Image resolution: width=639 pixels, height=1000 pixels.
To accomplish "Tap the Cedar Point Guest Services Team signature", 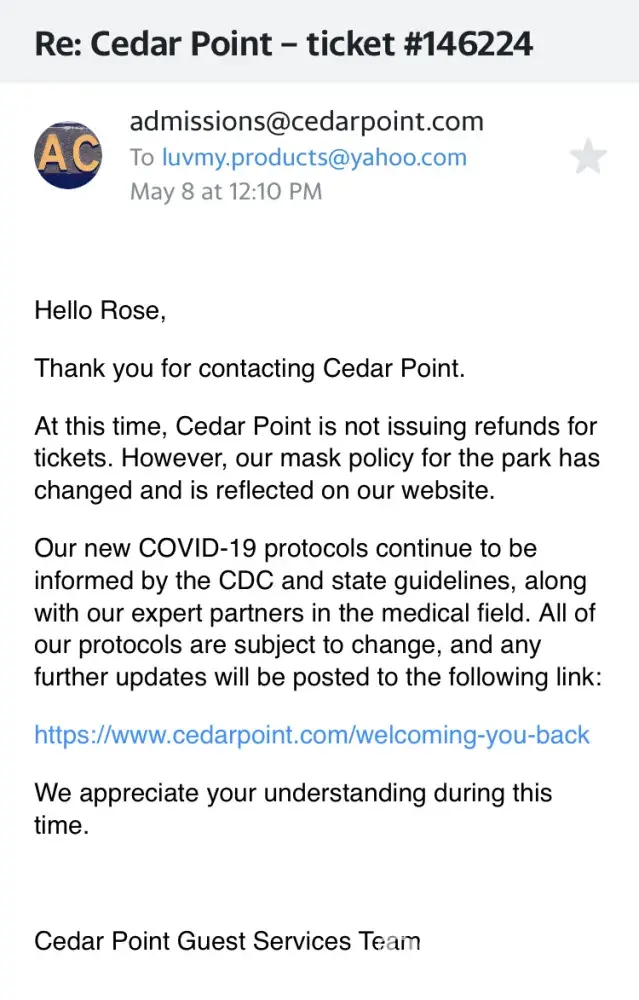I will pyautogui.click(x=227, y=941).
